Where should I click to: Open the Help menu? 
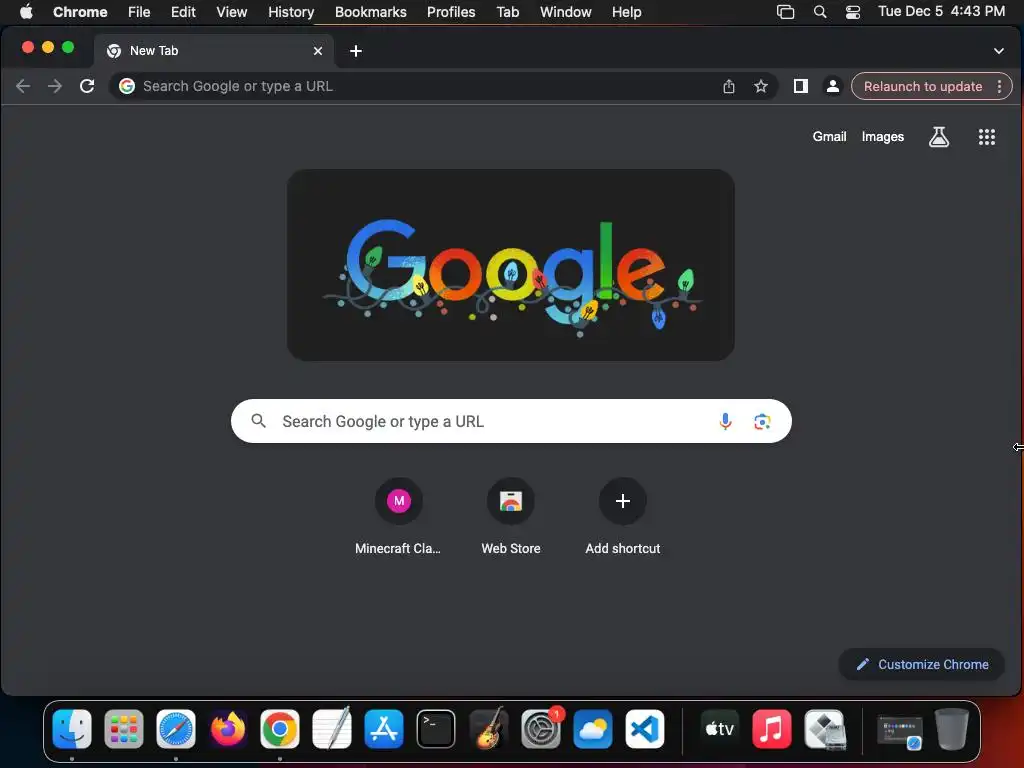point(626,12)
